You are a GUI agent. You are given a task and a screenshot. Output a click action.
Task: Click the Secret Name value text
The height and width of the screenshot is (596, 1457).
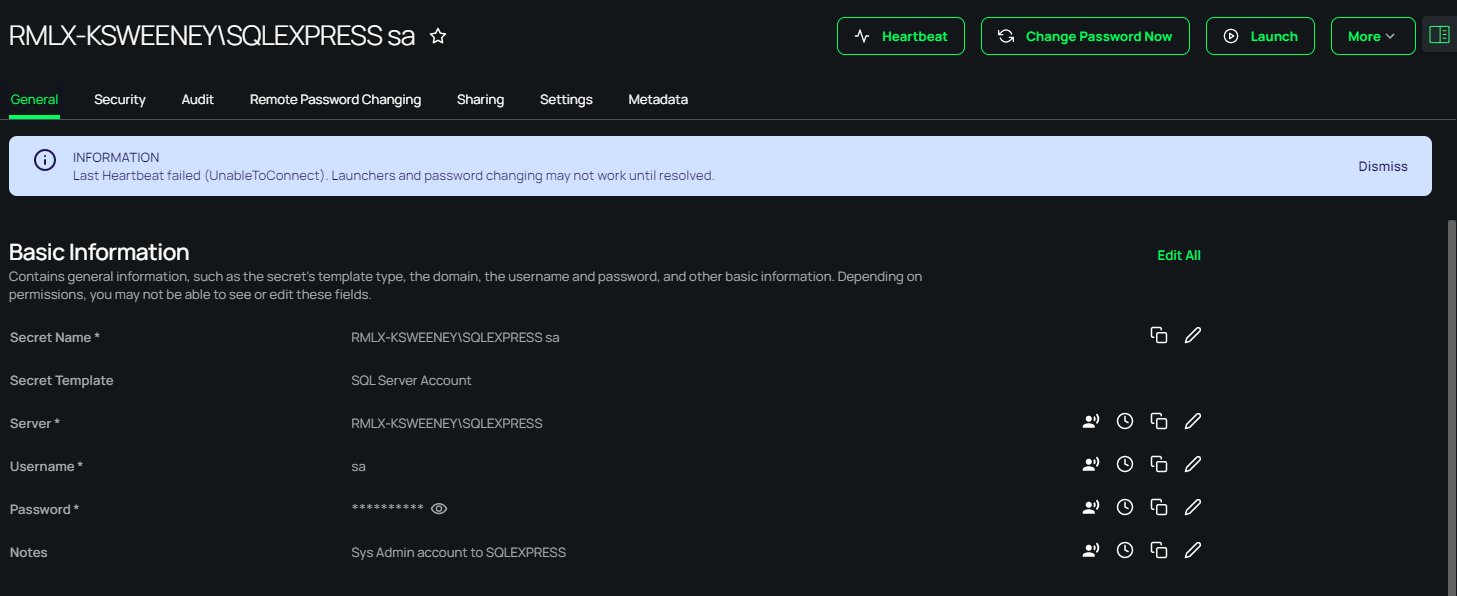tap(455, 338)
